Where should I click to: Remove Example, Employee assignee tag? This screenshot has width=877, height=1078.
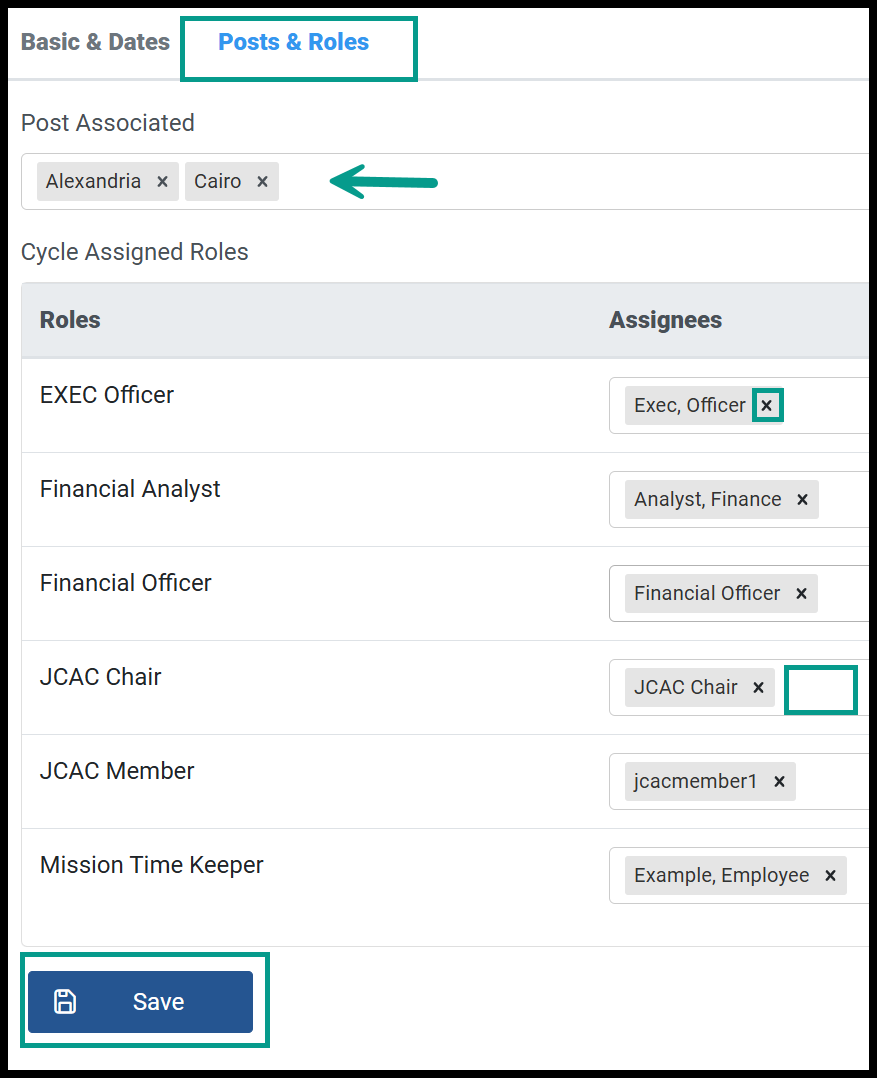point(830,875)
